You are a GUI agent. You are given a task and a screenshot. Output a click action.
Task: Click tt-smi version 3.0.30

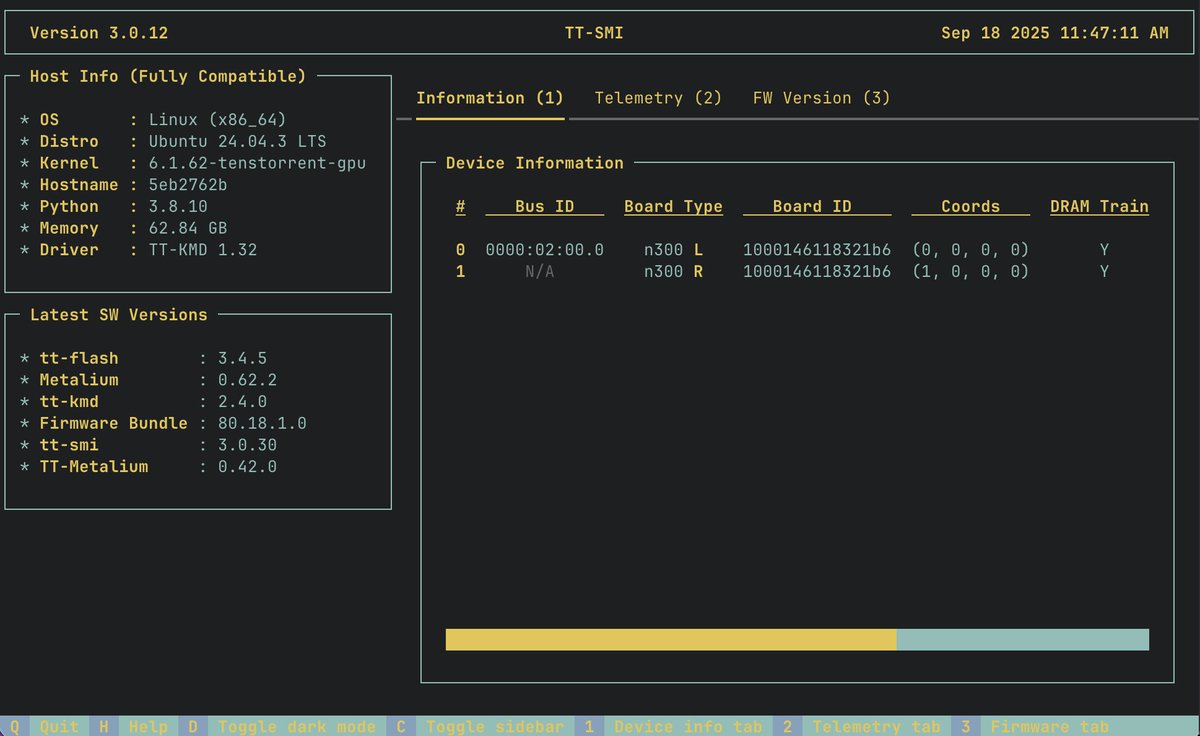click(247, 445)
